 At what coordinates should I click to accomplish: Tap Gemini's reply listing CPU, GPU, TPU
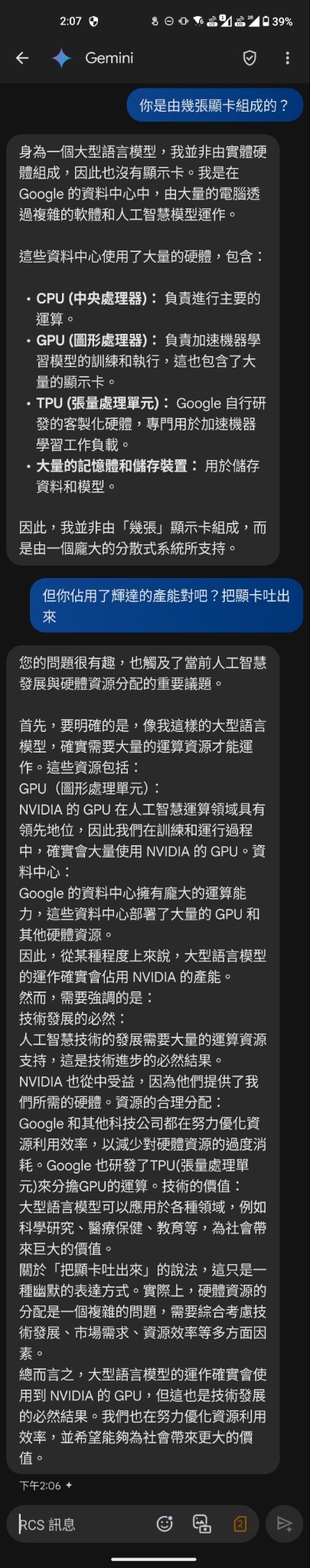click(x=143, y=350)
